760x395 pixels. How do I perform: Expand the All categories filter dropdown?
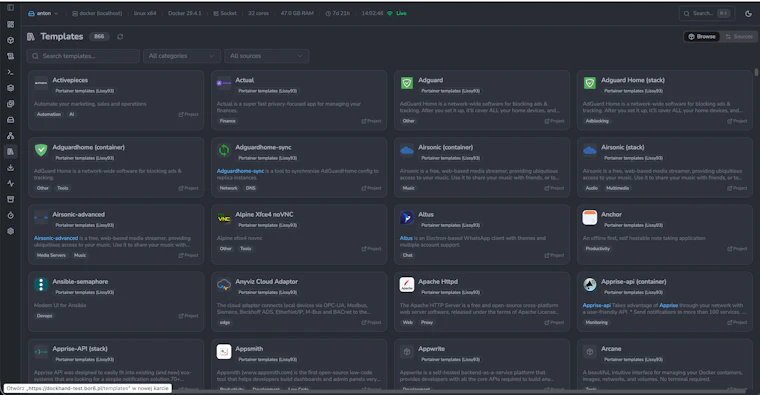coord(182,56)
